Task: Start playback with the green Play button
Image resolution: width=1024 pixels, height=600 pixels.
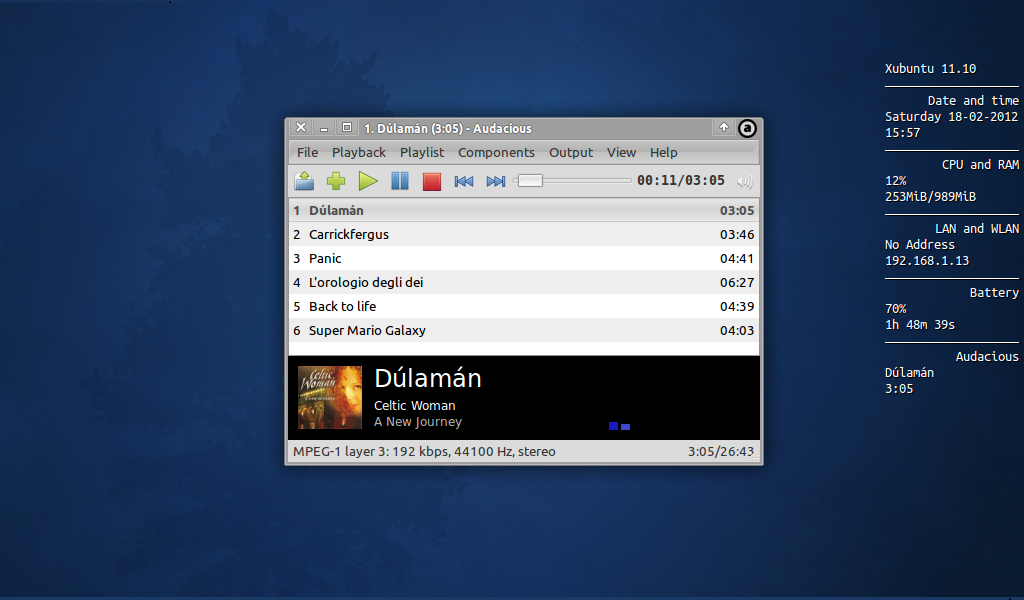Action: (368, 181)
